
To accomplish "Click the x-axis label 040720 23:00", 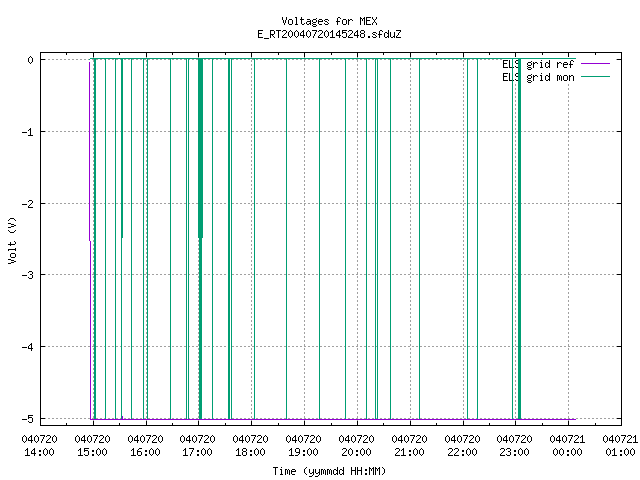I will pyautogui.click(x=515, y=446).
